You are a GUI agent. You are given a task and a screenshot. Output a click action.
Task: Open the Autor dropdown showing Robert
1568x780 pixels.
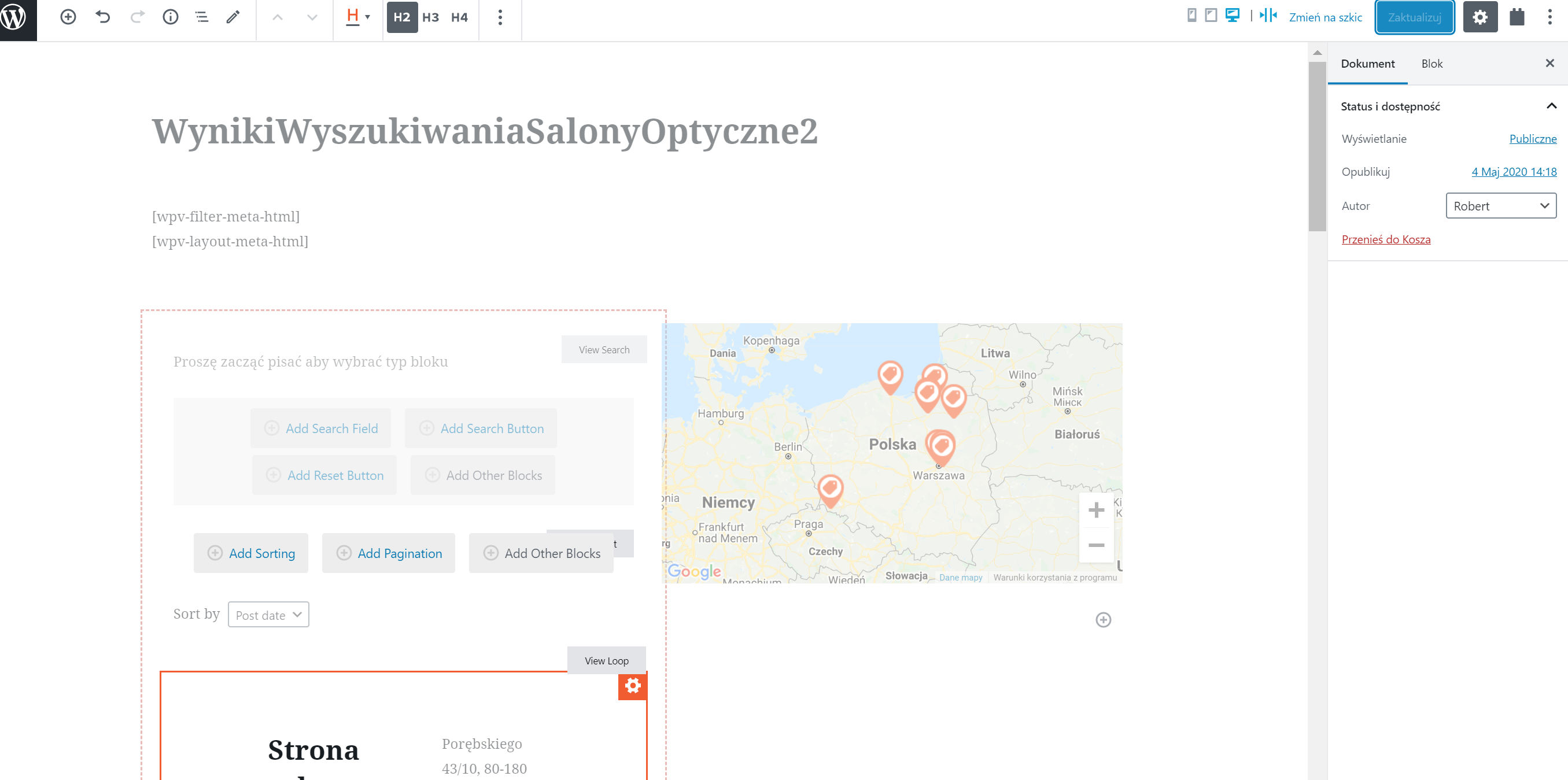click(x=1501, y=206)
